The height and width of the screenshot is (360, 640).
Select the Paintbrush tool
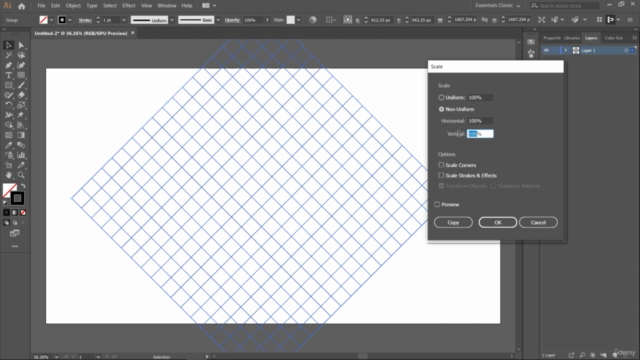click(x=21, y=85)
